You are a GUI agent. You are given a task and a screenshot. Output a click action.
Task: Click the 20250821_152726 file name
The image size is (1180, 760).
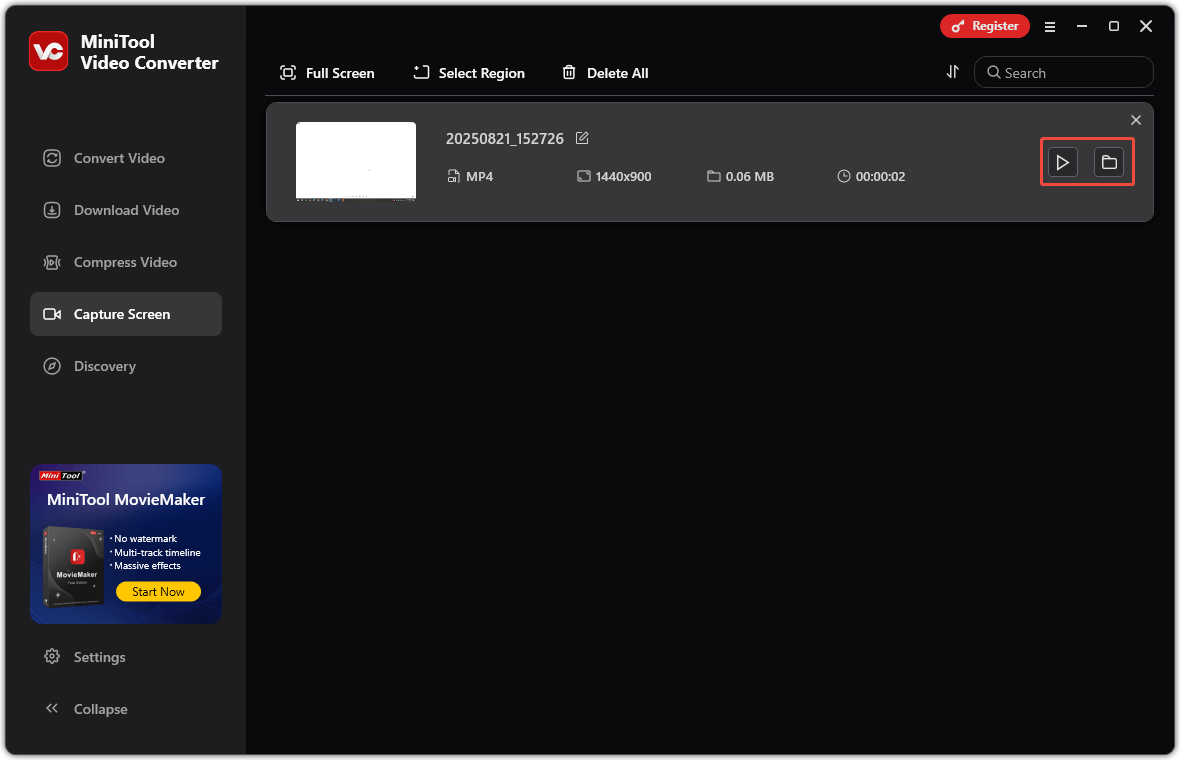tap(504, 138)
